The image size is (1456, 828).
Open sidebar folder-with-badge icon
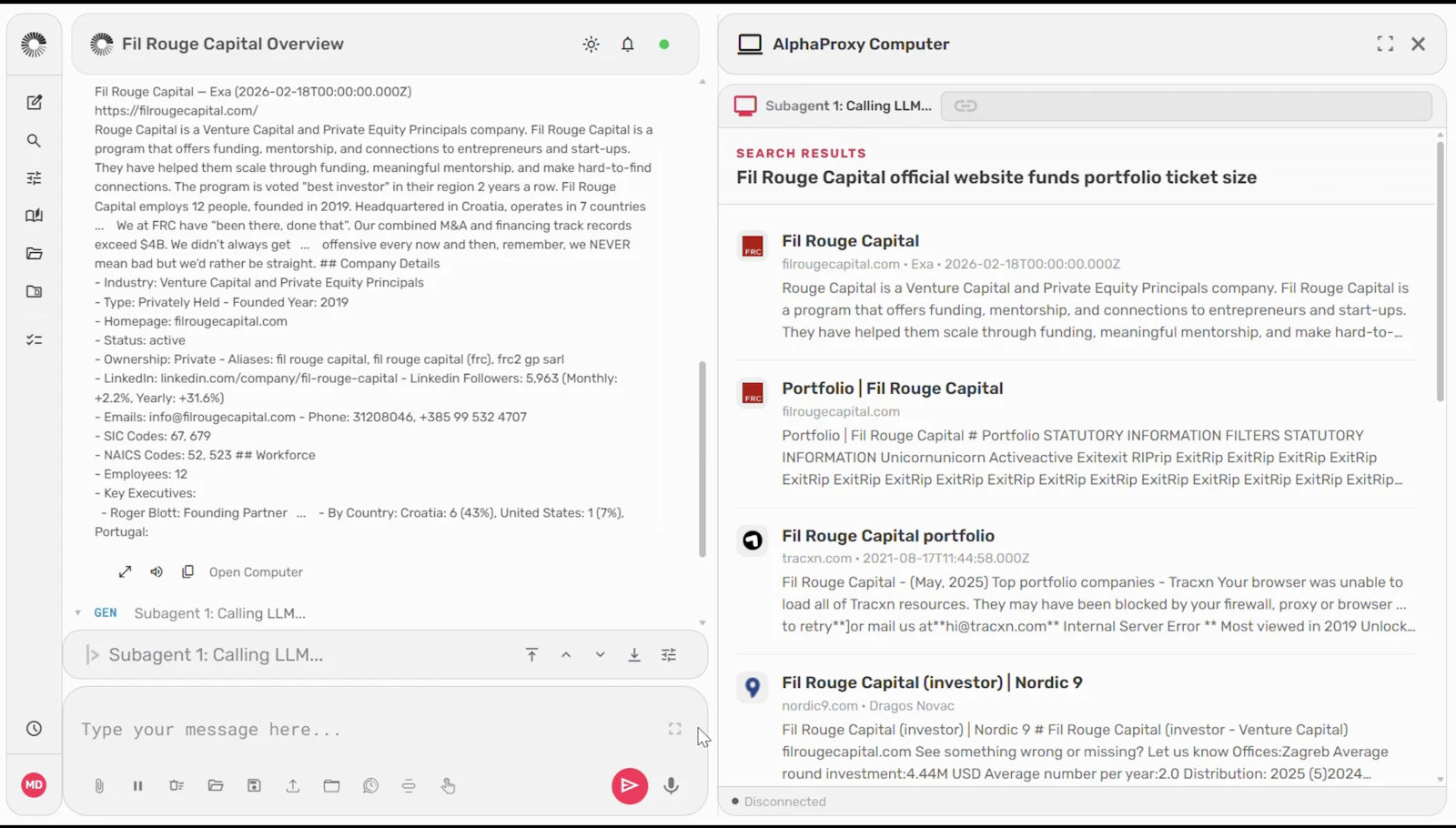34,292
